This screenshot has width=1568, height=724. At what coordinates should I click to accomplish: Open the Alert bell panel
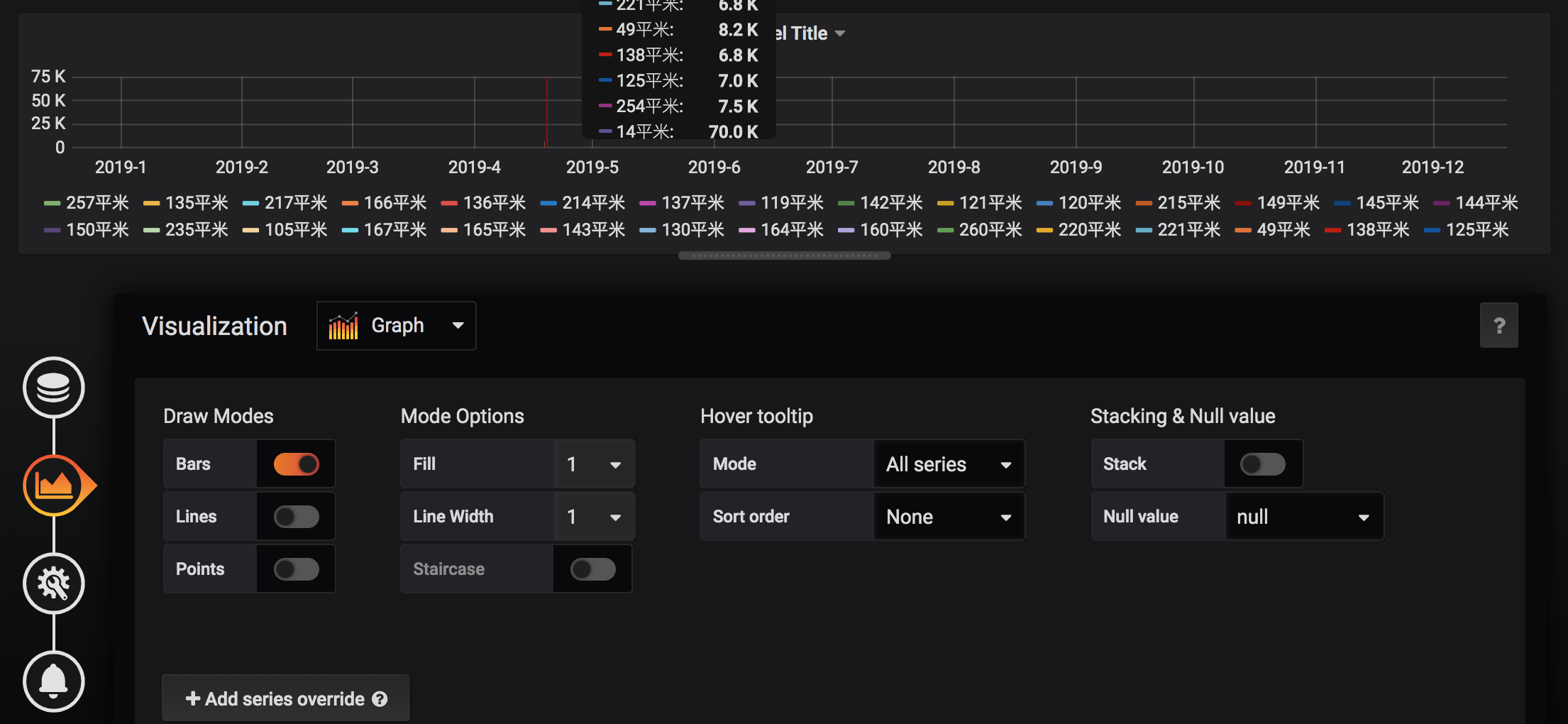coord(54,681)
